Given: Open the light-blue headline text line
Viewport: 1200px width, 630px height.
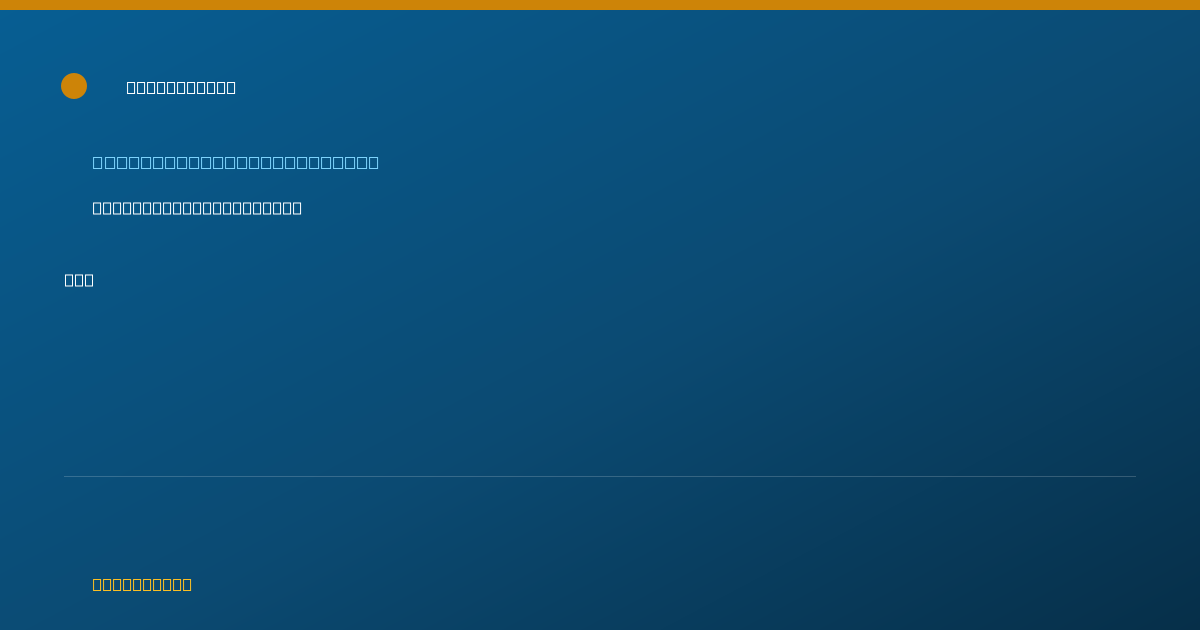Looking at the screenshot, I should click(236, 162).
